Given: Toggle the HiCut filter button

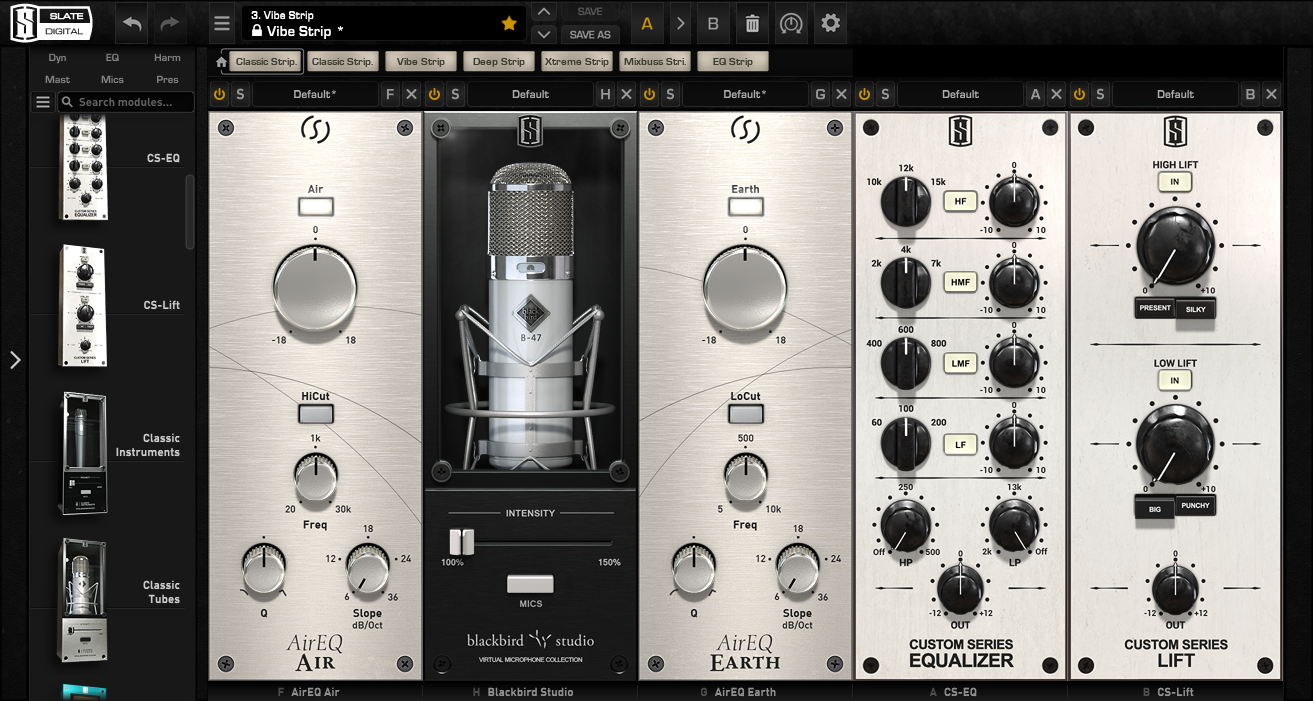Looking at the screenshot, I should click(x=315, y=413).
